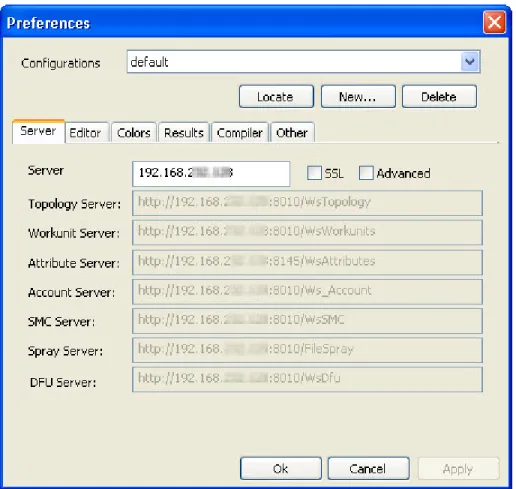516x489 pixels.
Task: Click the Preferences title bar text
Action: 48,23
